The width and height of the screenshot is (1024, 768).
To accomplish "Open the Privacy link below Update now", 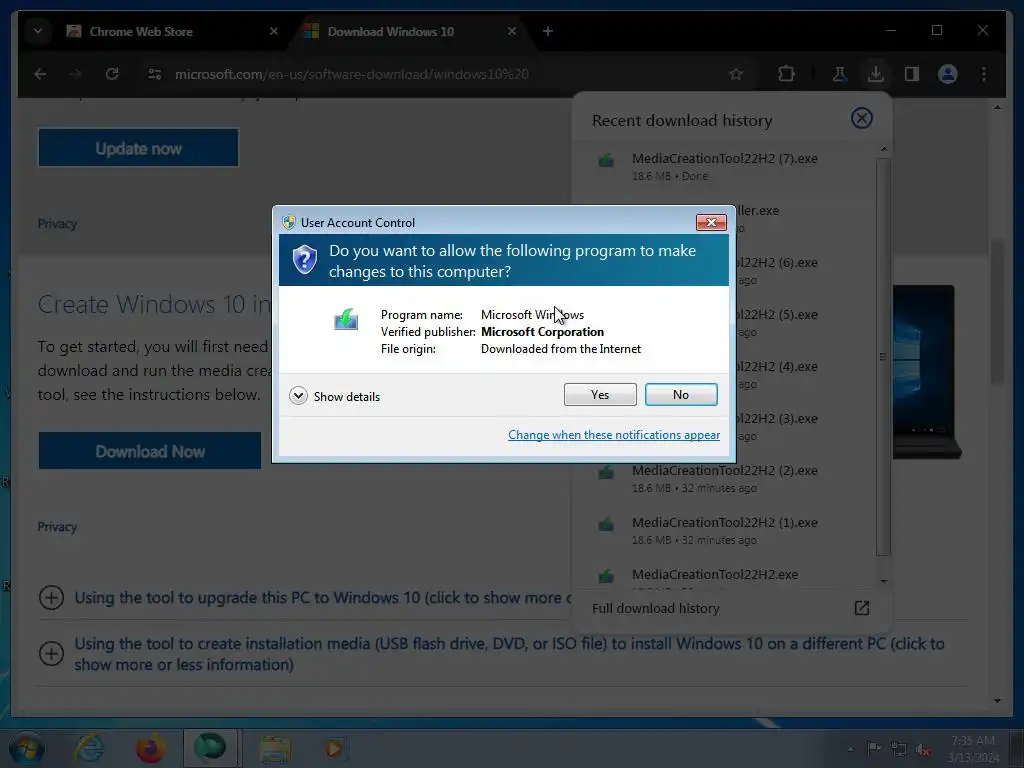I will [x=57, y=224].
